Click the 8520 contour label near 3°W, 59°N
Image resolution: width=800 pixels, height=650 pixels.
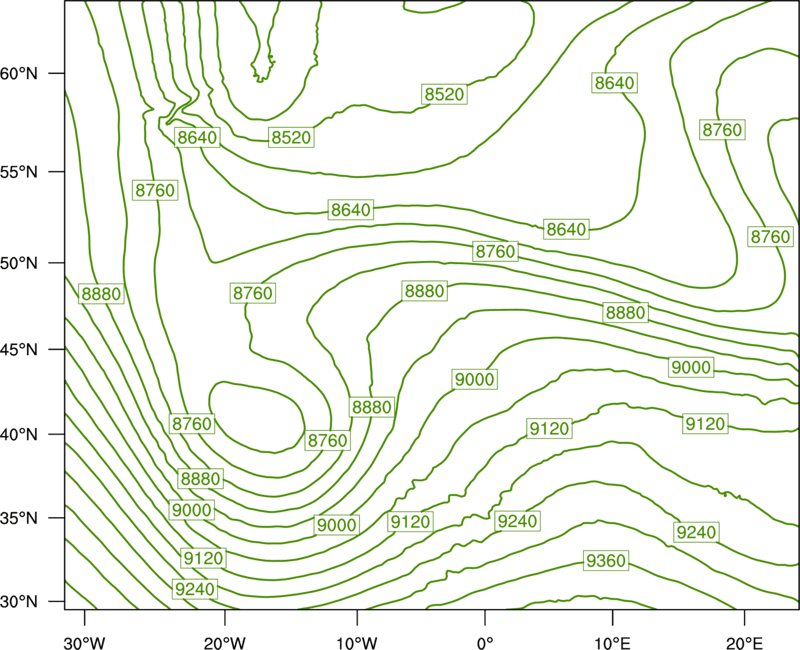444,94
